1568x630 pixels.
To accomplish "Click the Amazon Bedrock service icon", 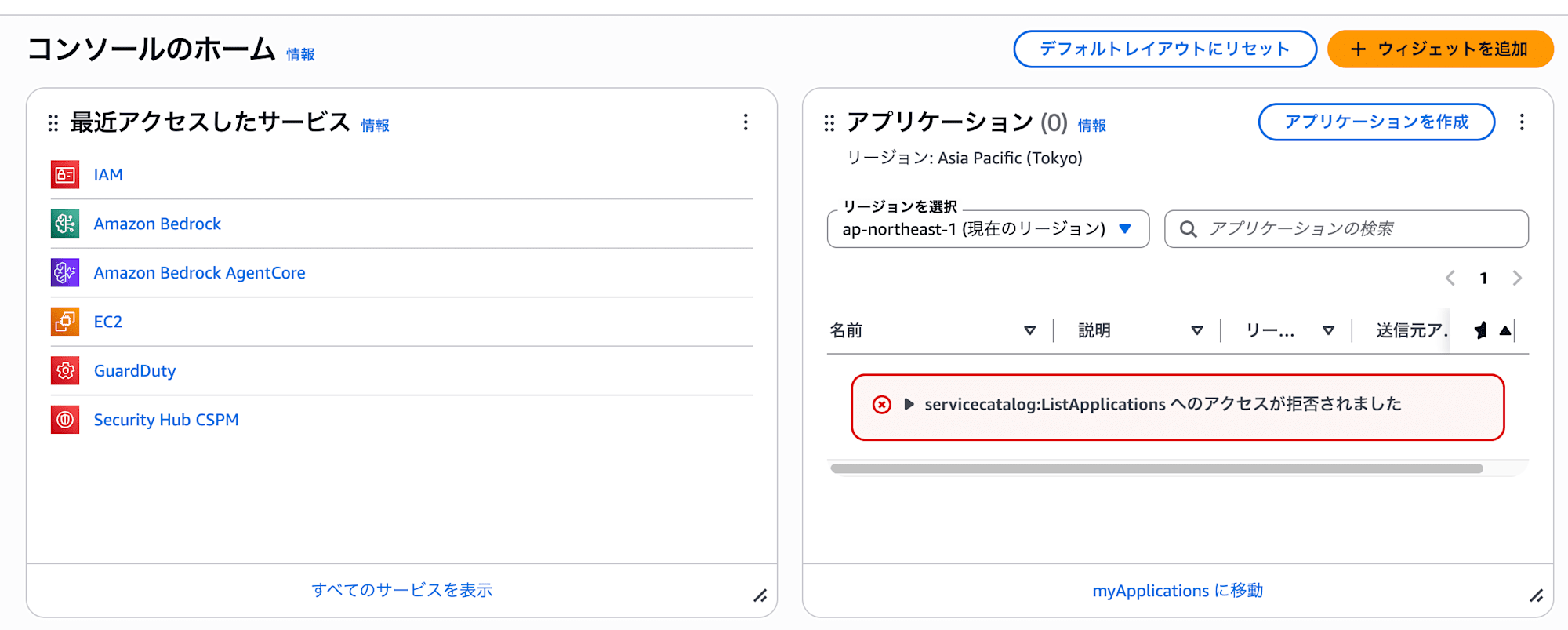I will [x=65, y=224].
